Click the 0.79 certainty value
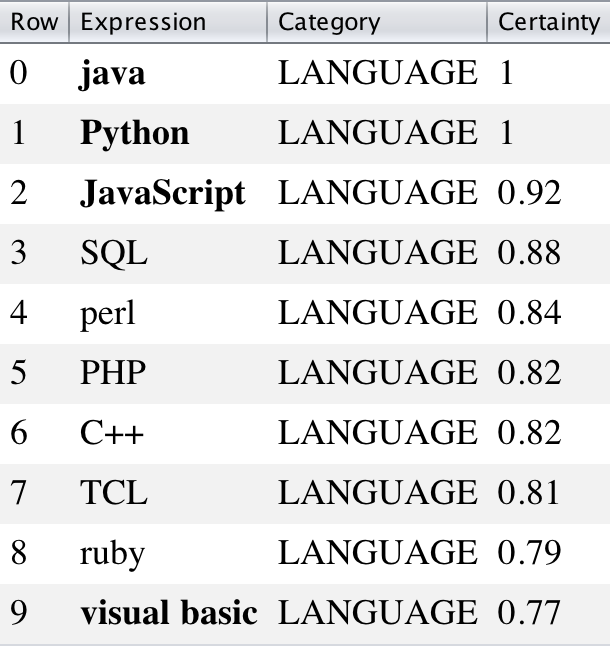 pyautogui.click(x=529, y=553)
